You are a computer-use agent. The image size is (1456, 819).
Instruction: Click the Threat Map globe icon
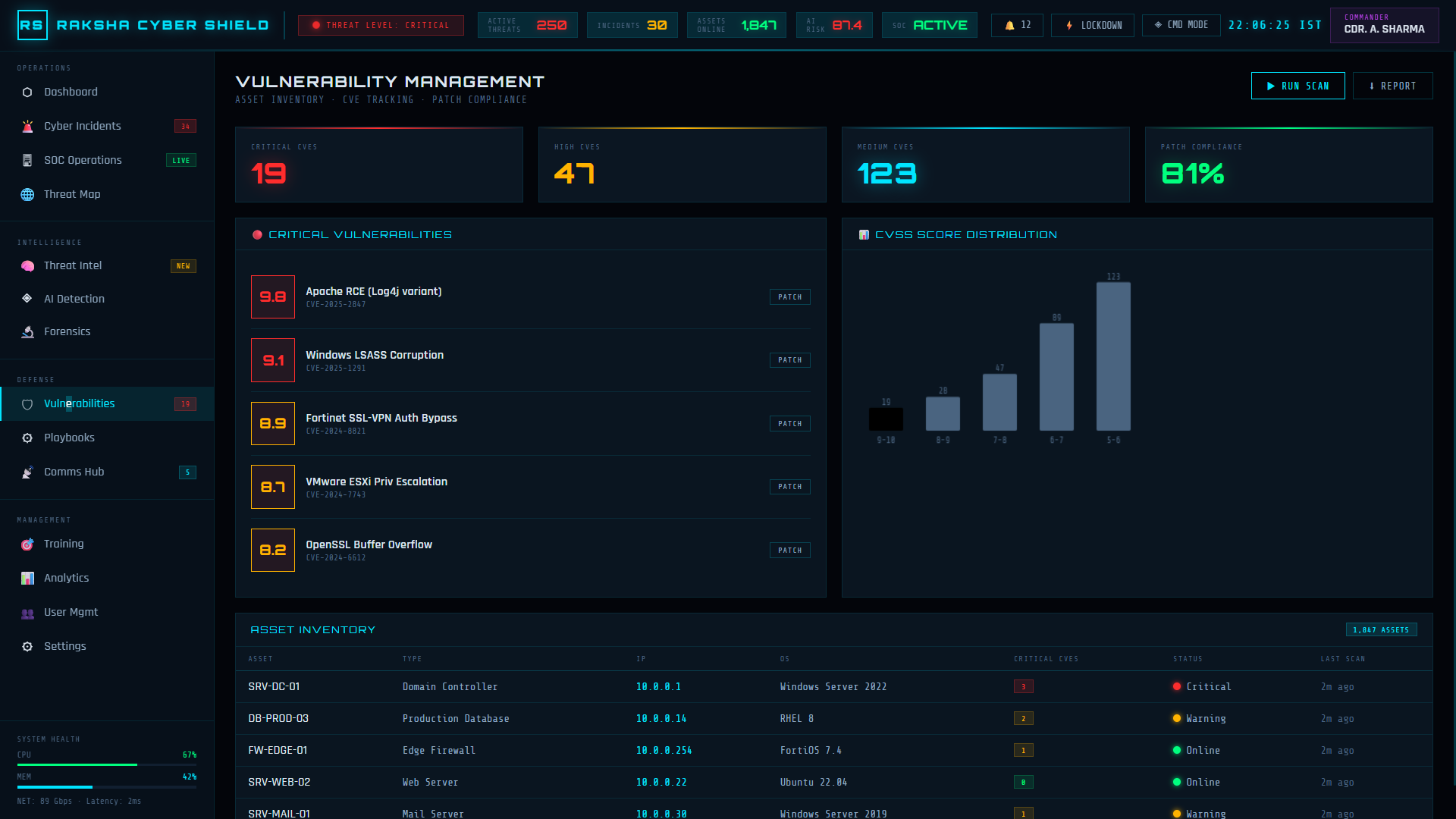pyautogui.click(x=27, y=195)
